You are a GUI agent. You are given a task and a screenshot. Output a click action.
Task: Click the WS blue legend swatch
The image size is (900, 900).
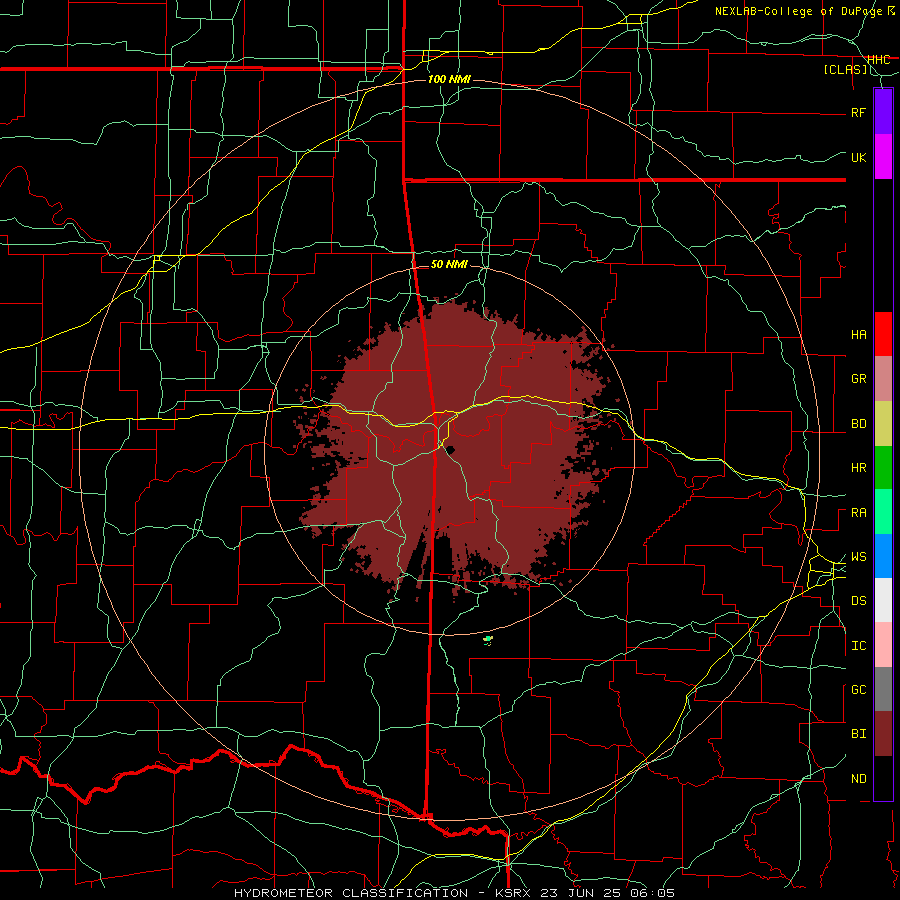click(x=883, y=556)
